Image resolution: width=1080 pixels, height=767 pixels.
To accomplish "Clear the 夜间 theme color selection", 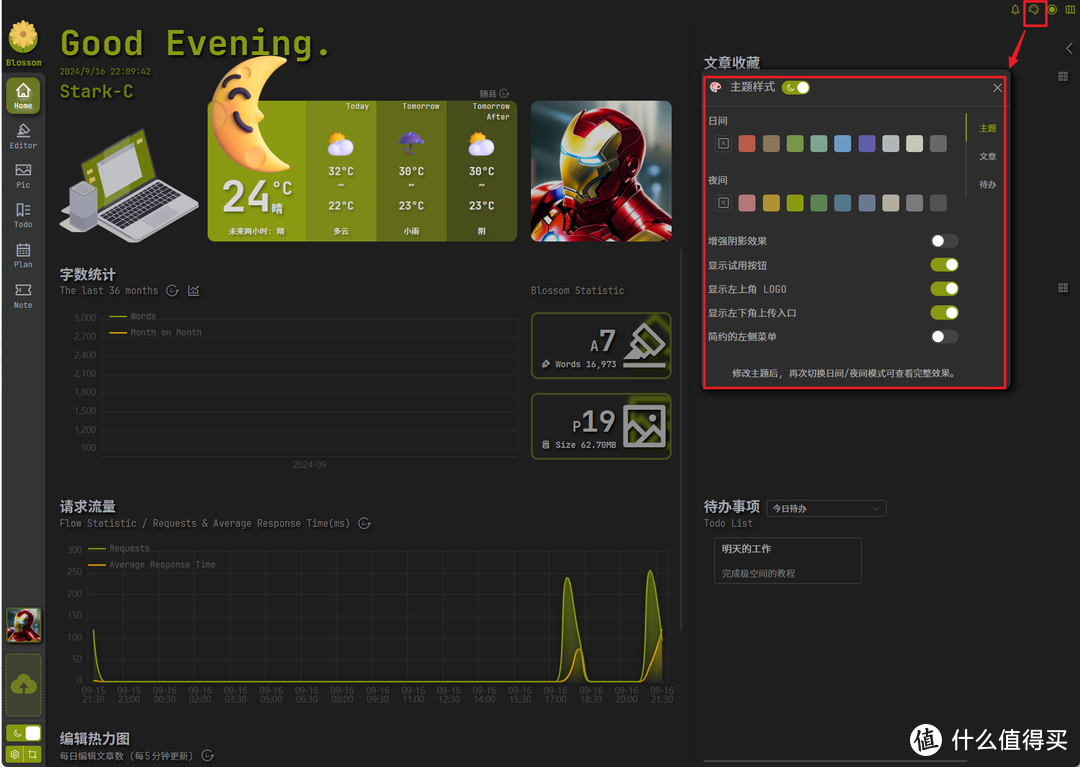I will [723, 202].
